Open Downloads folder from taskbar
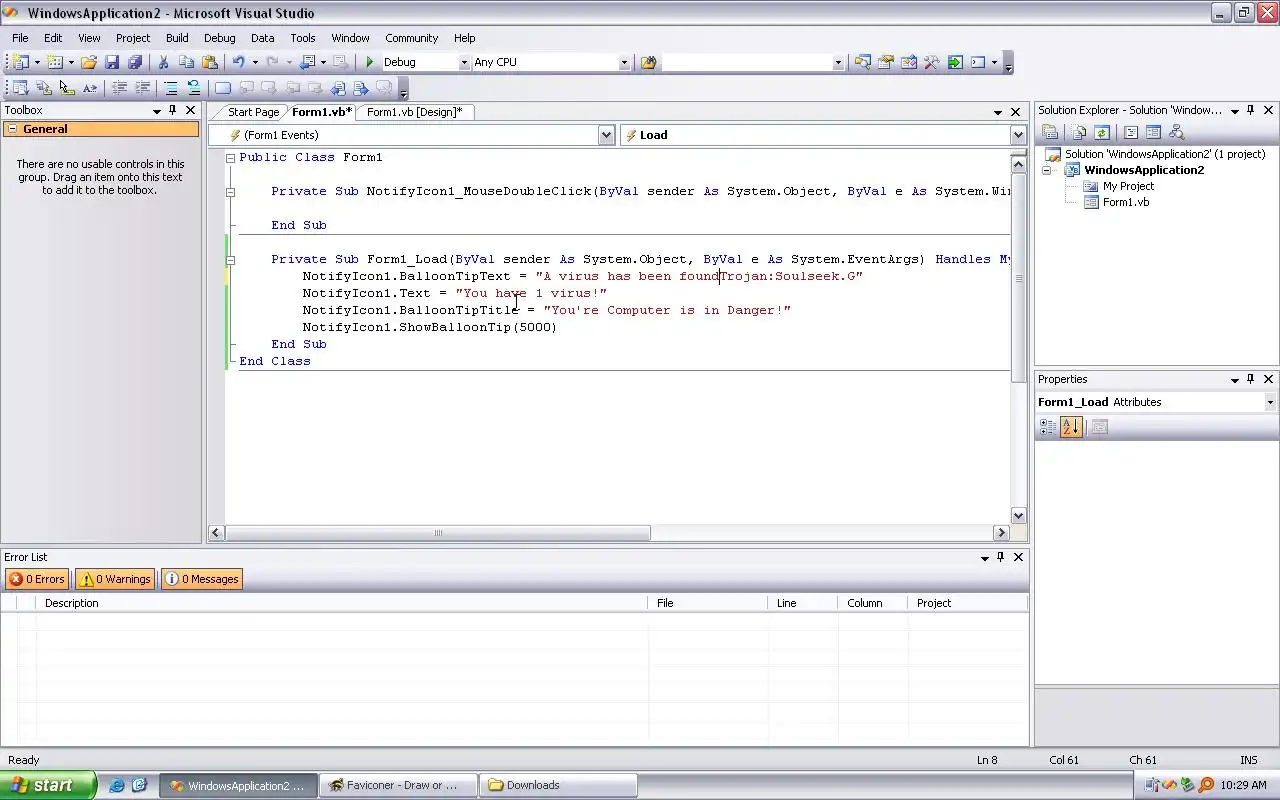Screen dimensions: 1280x800 (x=556, y=785)
